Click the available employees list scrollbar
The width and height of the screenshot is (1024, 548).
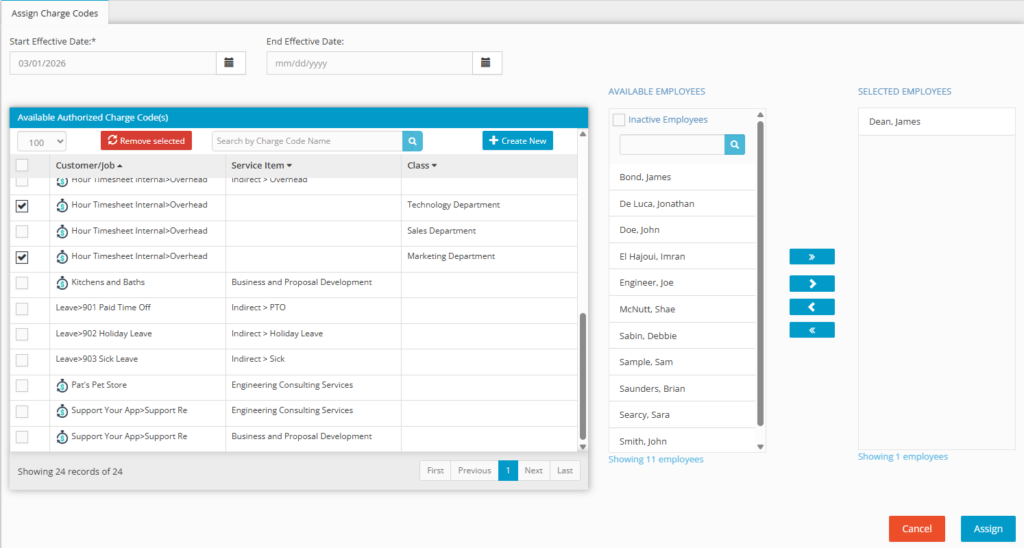point(760,270)
